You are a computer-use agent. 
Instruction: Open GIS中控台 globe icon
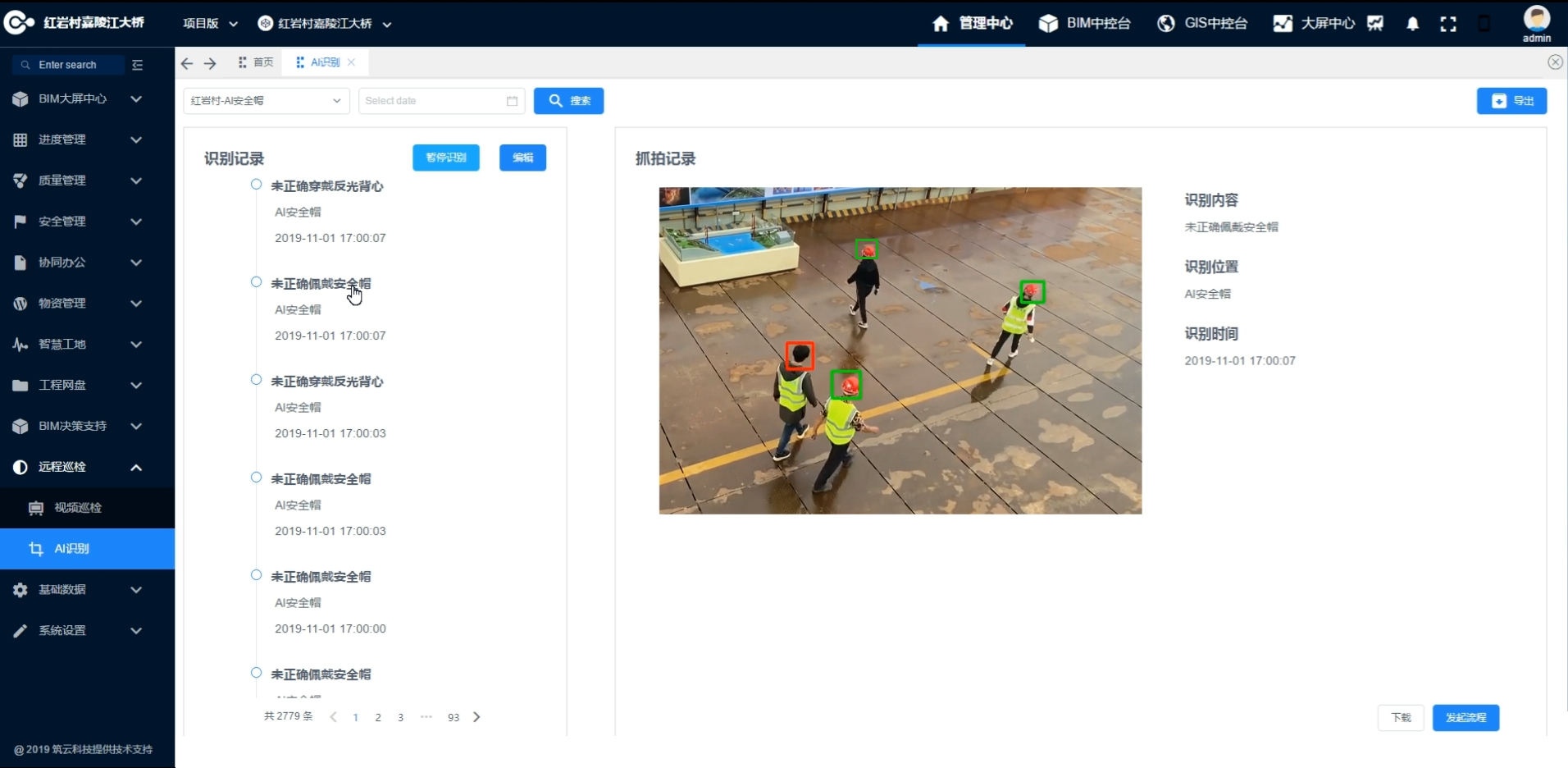tap(1165, 24)
